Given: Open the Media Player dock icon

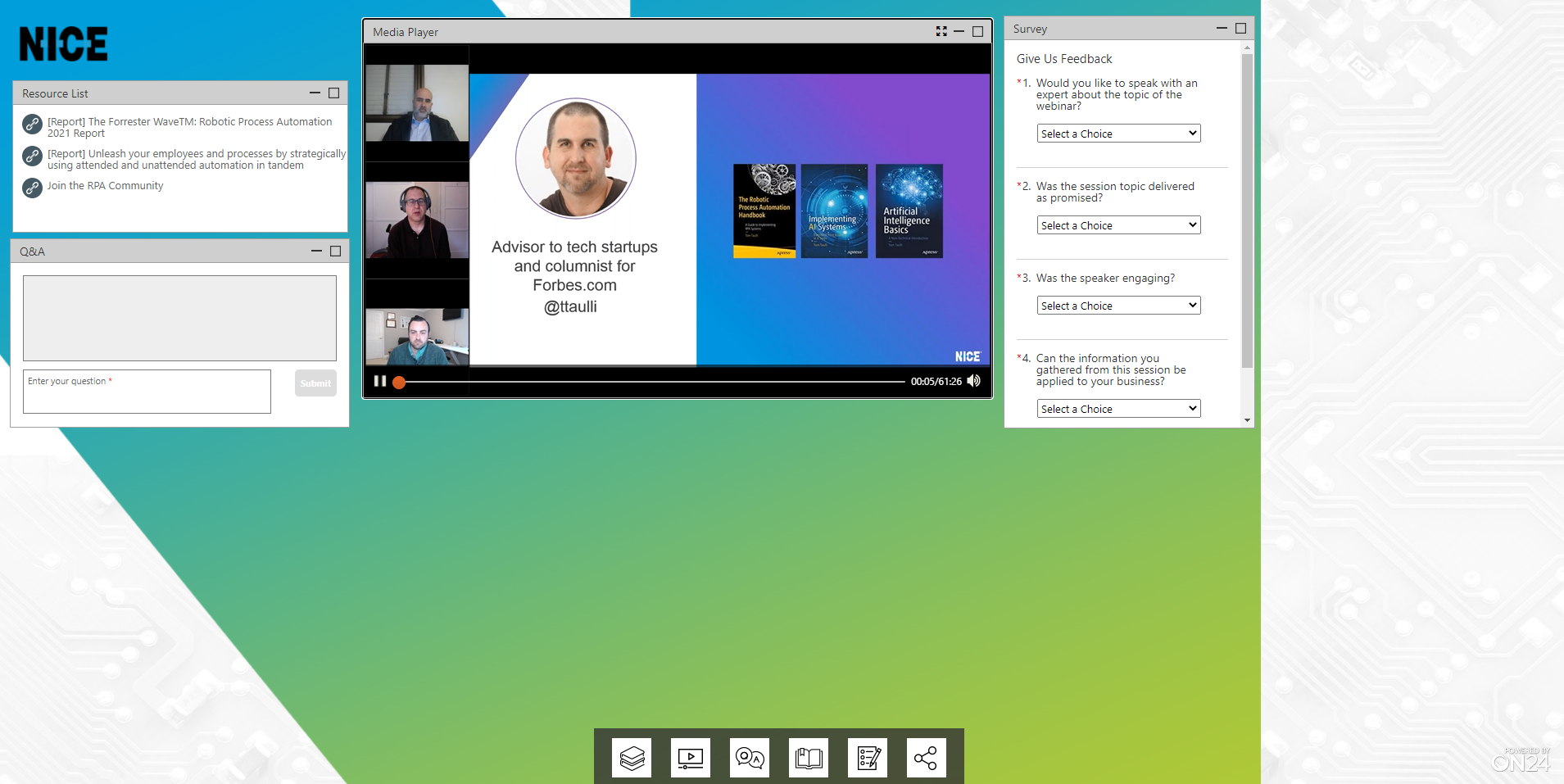Looking at the screenshot, I should pos(691,758).
